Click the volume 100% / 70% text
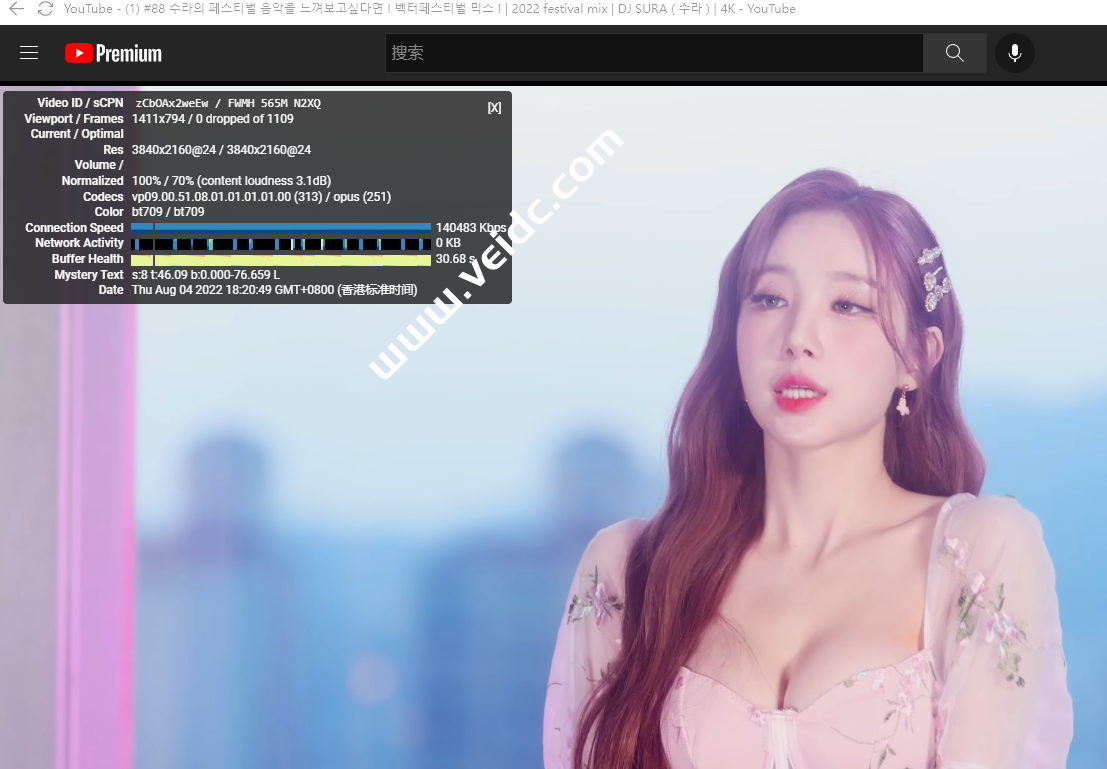The height and width of the screenshot is (769, 1107). coord(231,181)
